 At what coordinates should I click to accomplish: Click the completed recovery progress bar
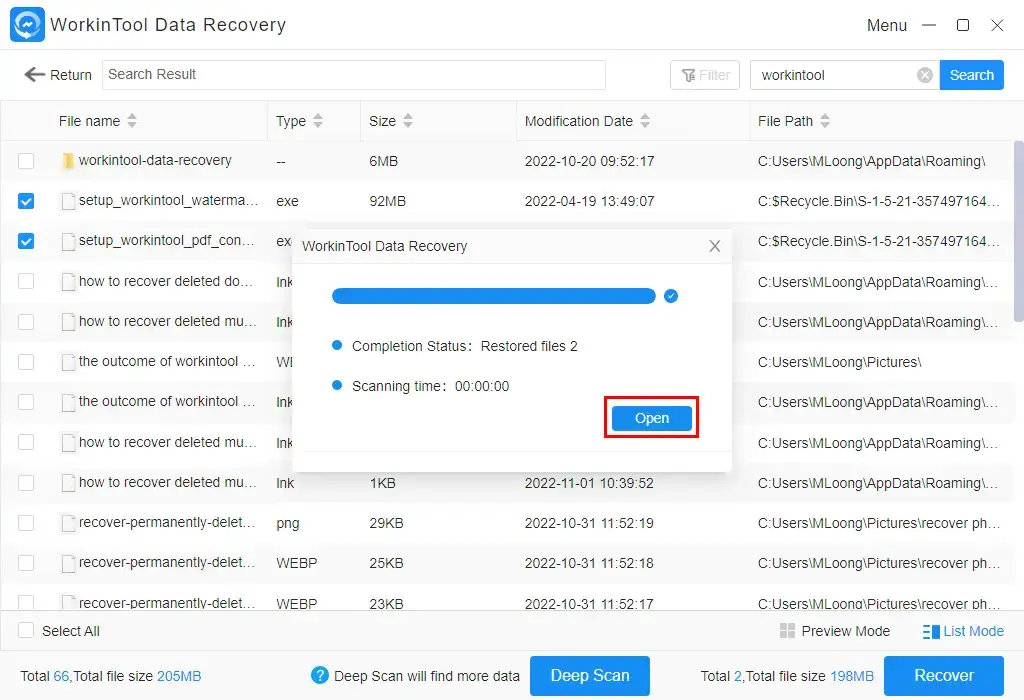pyautogui.click(x=494, y=296)
